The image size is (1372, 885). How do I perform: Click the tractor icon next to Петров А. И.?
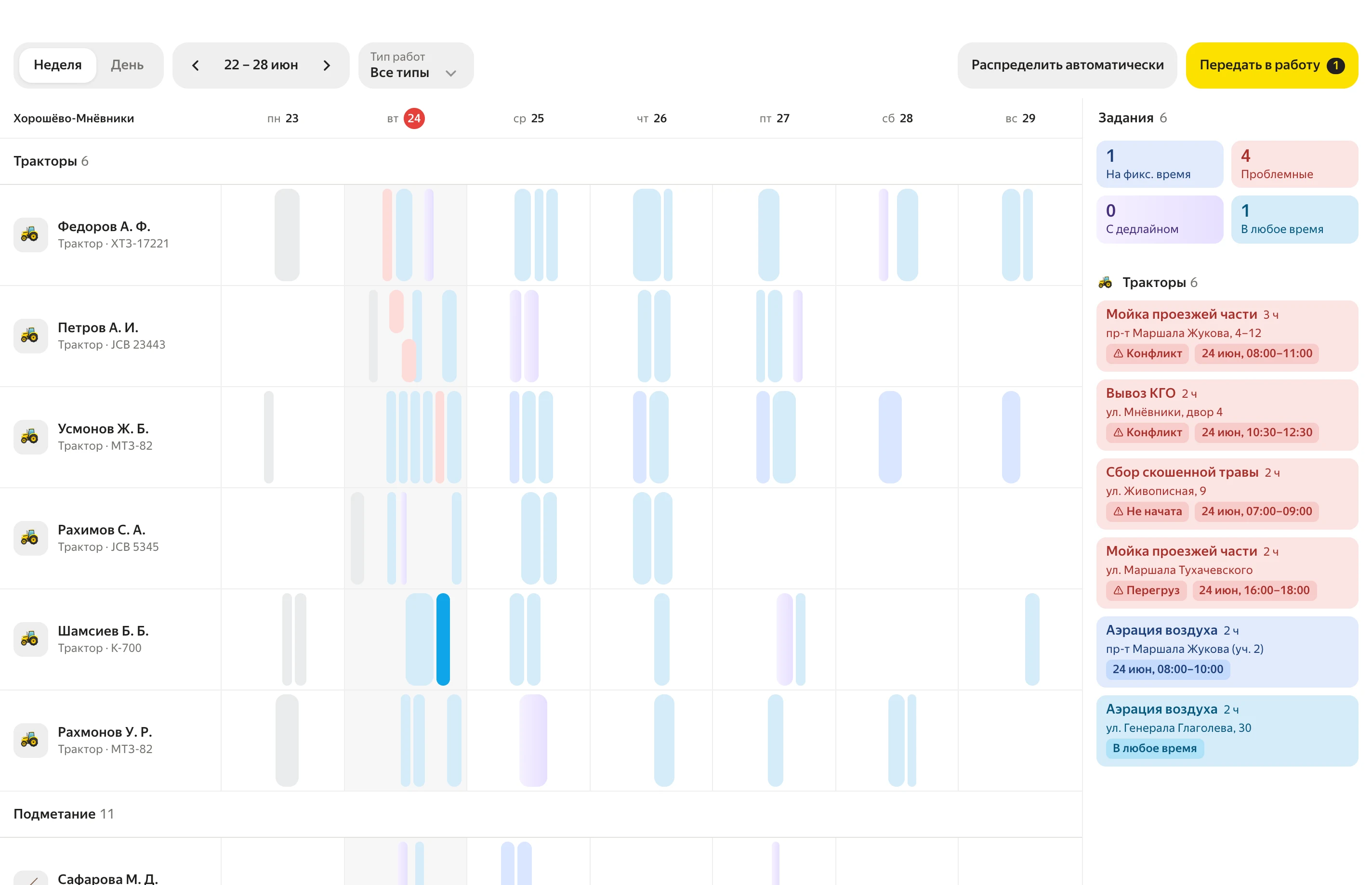click(30, 336)
